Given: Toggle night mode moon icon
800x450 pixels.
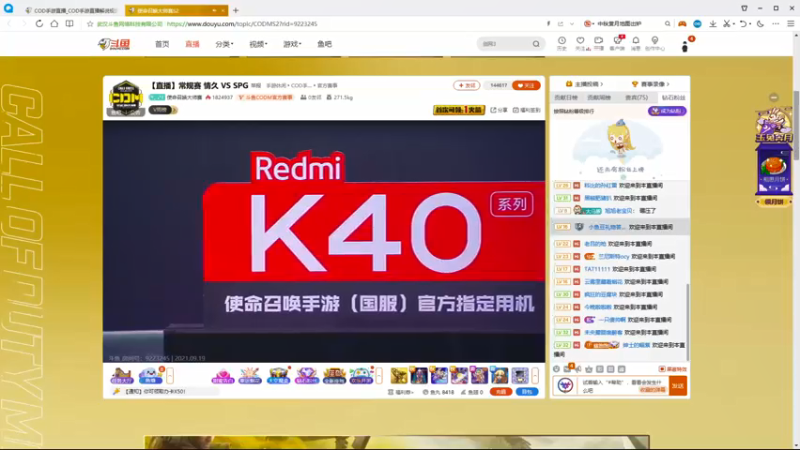Looking at the screenshot, I should [x=760, y=23].
